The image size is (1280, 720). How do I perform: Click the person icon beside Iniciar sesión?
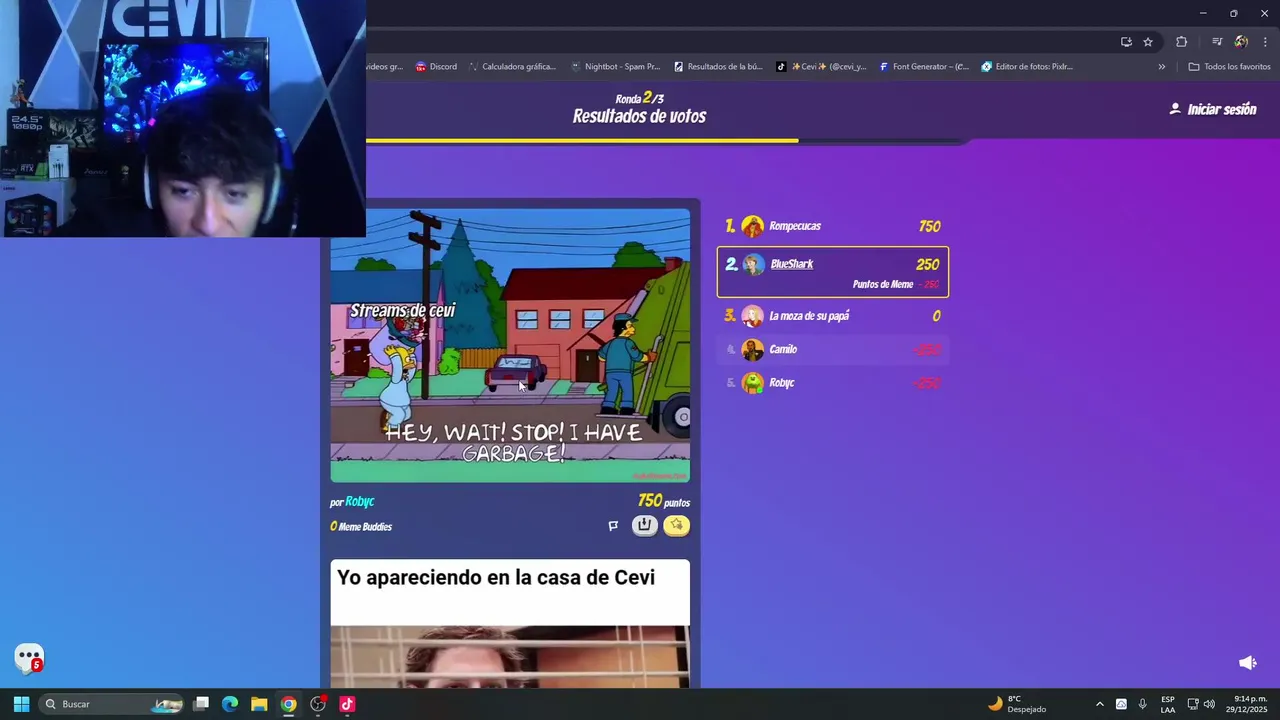click(1175, 109)
